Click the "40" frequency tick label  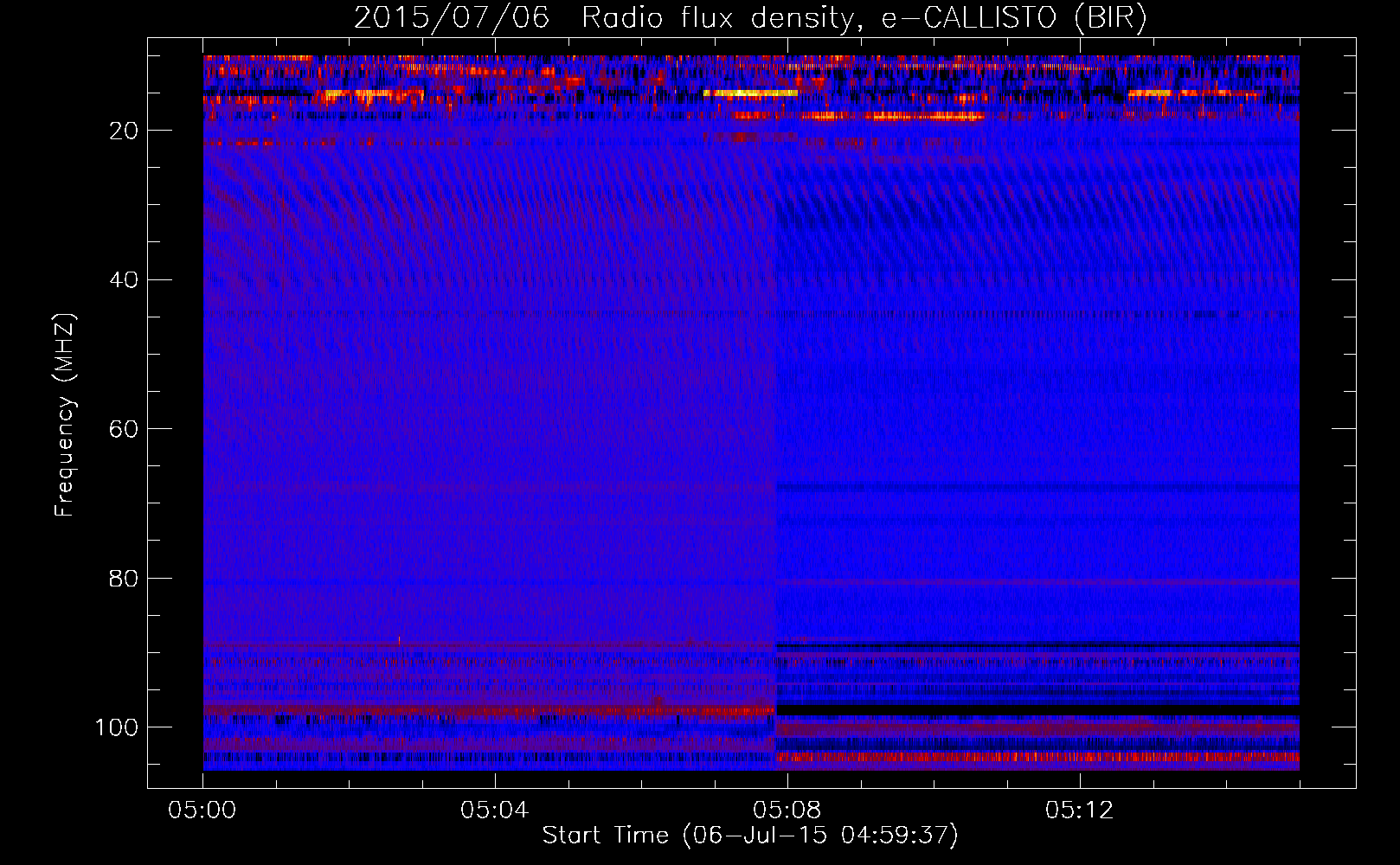click(124, 280)
